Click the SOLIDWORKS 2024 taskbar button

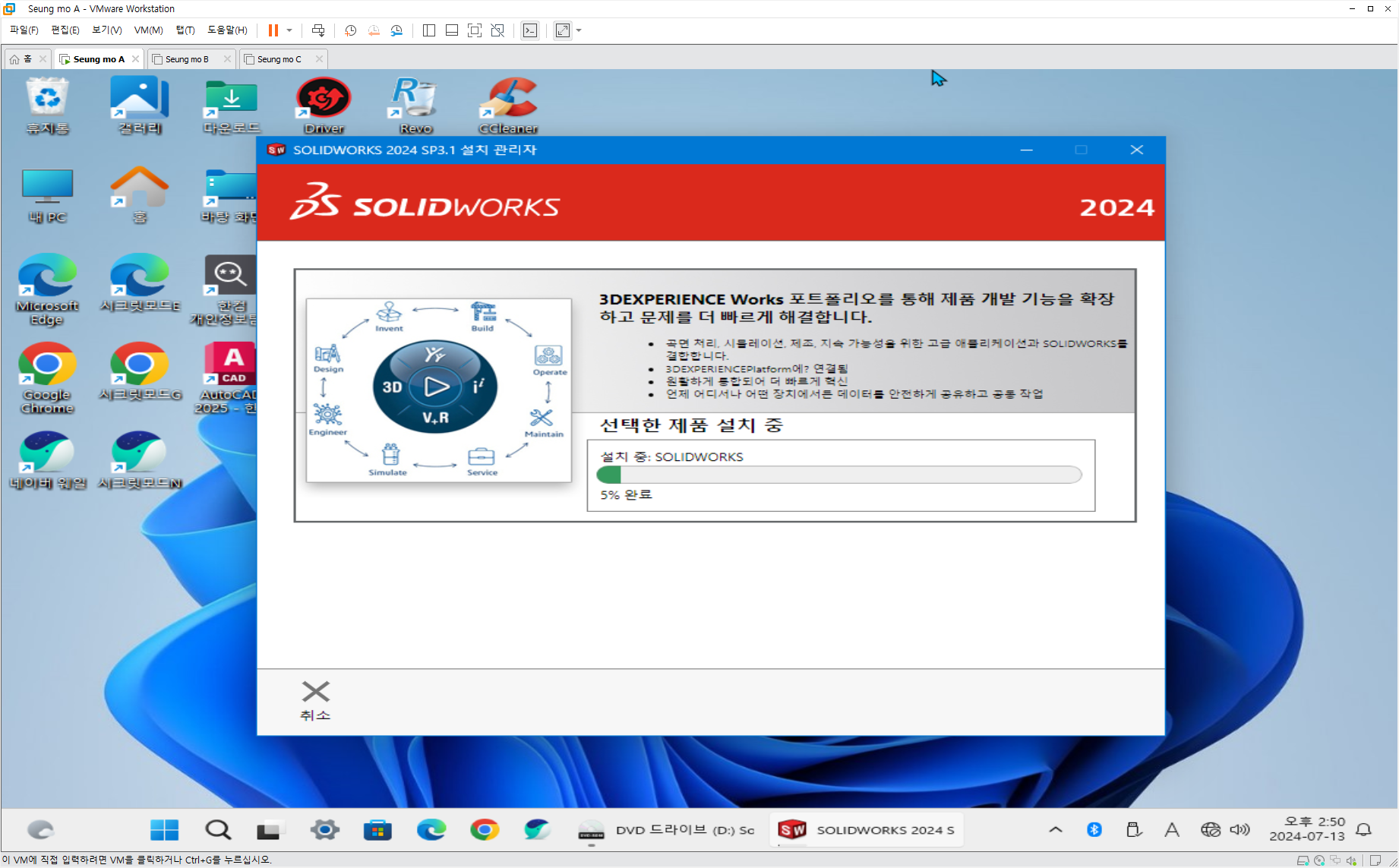coord(867,830)
